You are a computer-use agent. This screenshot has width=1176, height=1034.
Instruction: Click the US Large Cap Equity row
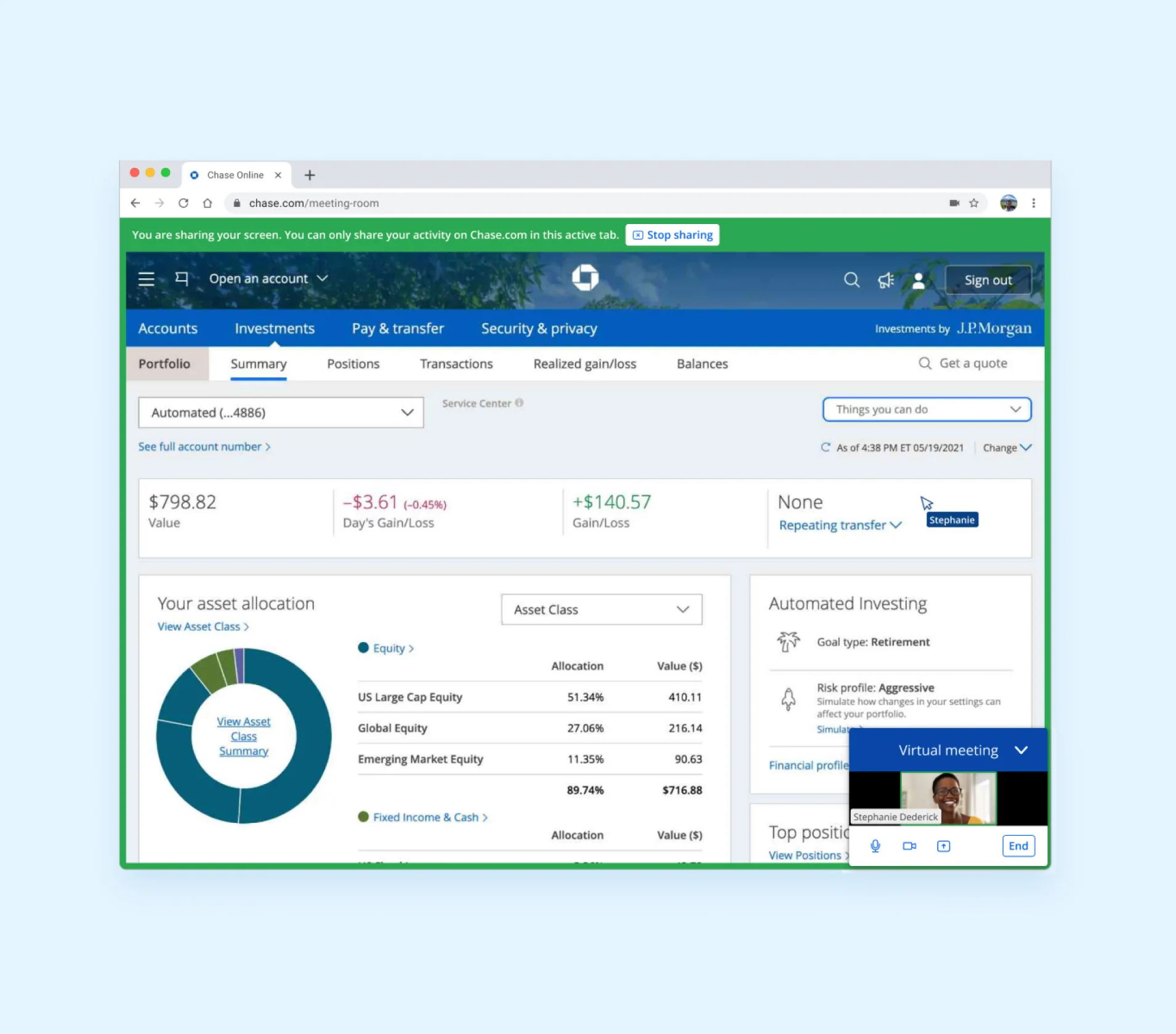(x=530, y=697)
